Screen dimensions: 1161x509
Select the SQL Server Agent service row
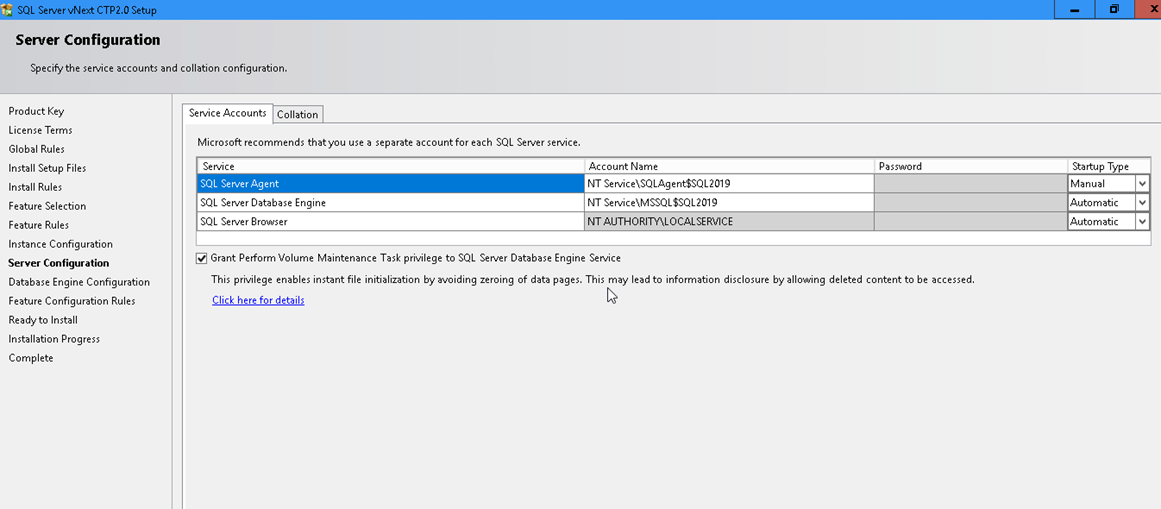391,184
